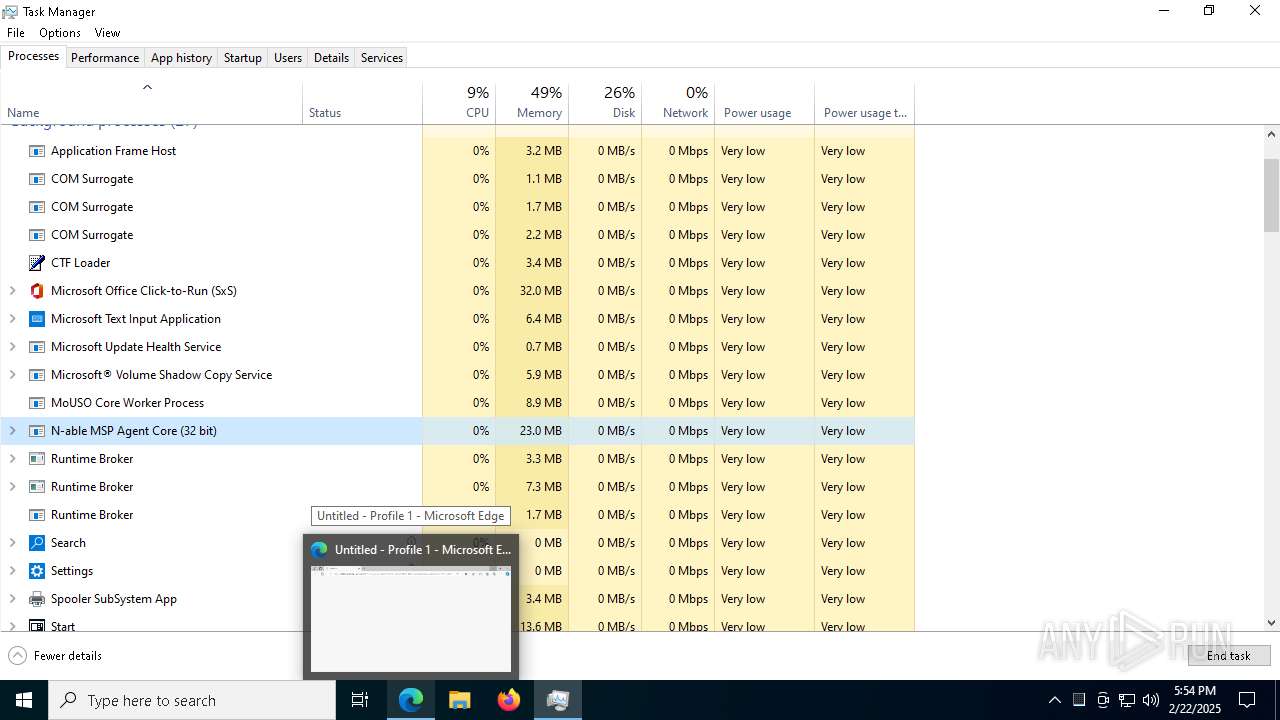Click the Task Manager taskbar icon
The width and height of the screenshot is (1280, 720).
557,700
